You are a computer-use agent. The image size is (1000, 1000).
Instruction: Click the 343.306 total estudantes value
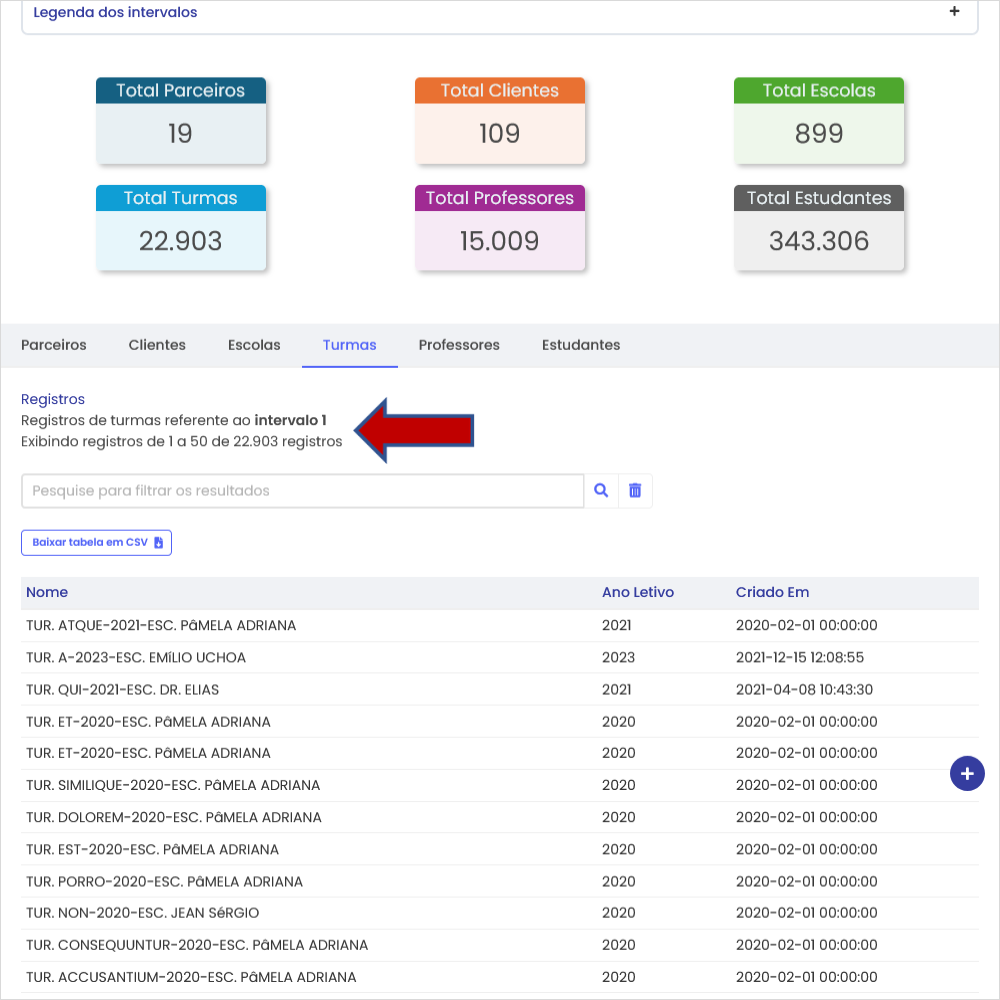pos(819,241)
